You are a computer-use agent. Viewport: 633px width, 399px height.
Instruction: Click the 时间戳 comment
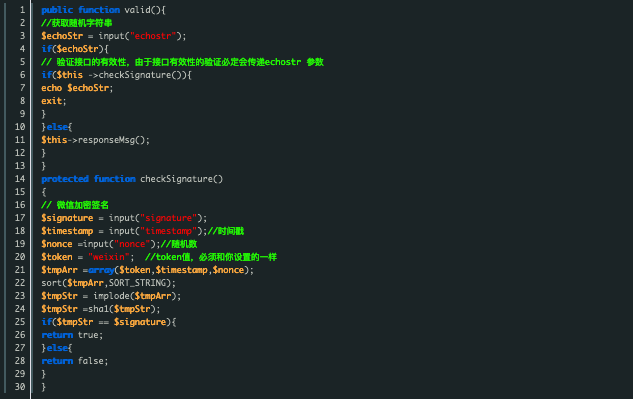tap(226, 231)
